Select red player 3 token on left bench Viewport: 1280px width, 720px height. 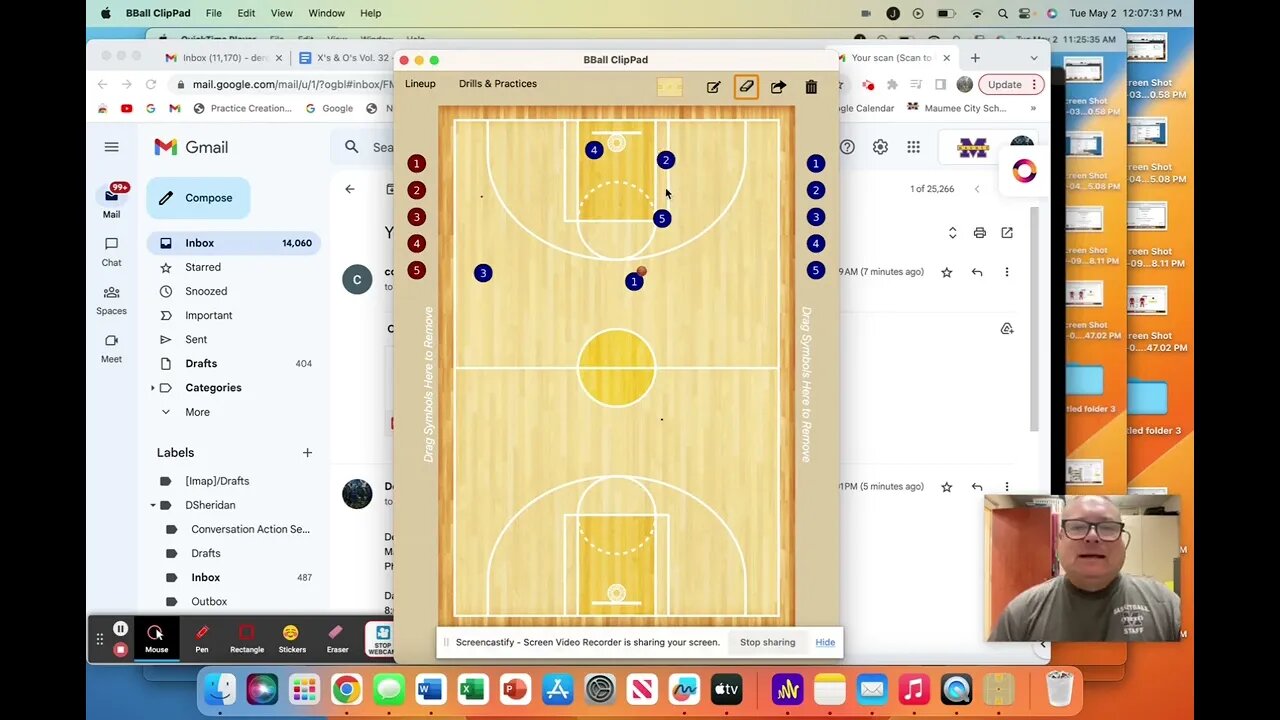(417, 217)
